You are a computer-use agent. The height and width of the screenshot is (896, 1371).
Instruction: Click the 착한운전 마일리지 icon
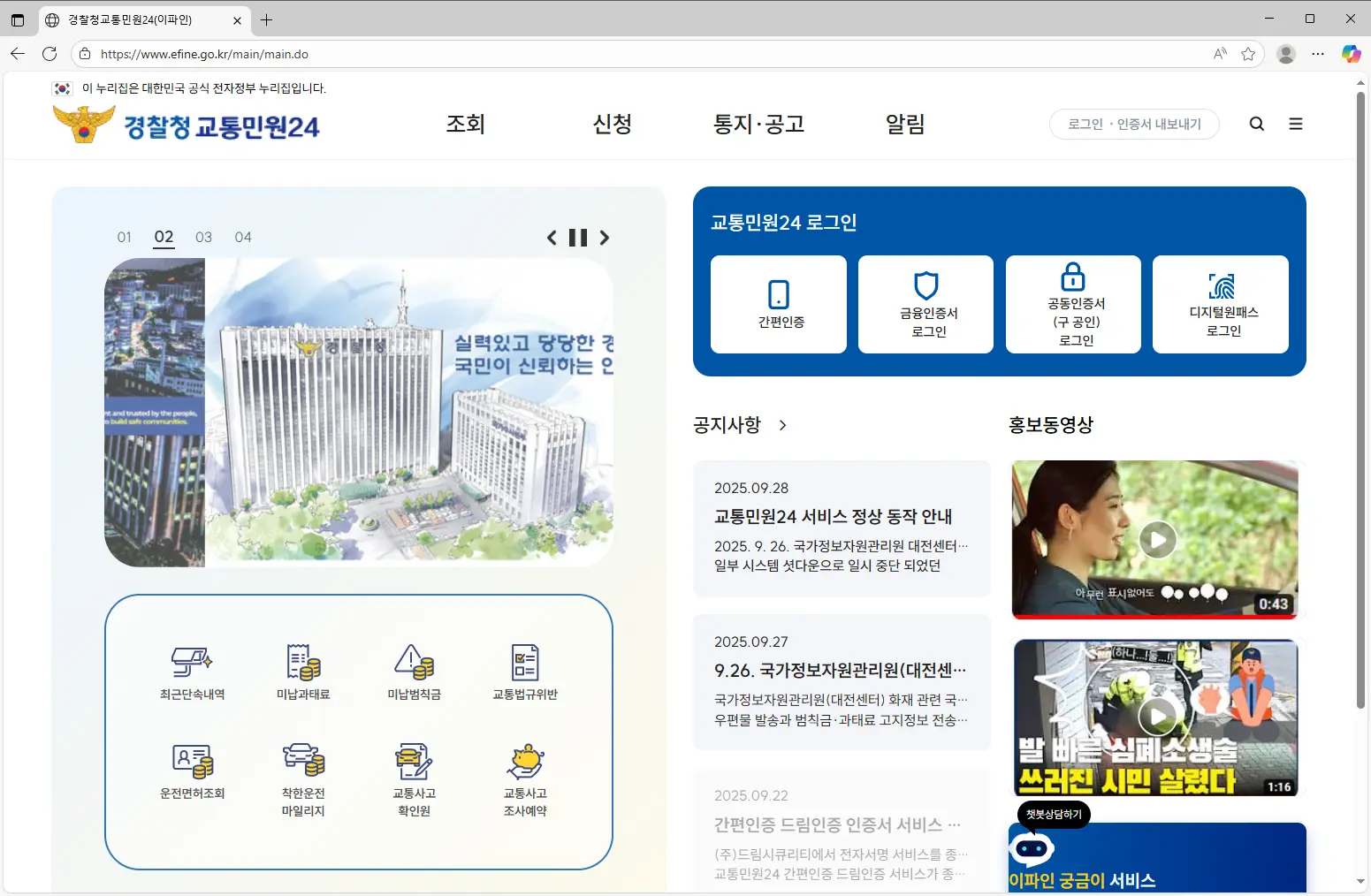click(x=303, y=762)
